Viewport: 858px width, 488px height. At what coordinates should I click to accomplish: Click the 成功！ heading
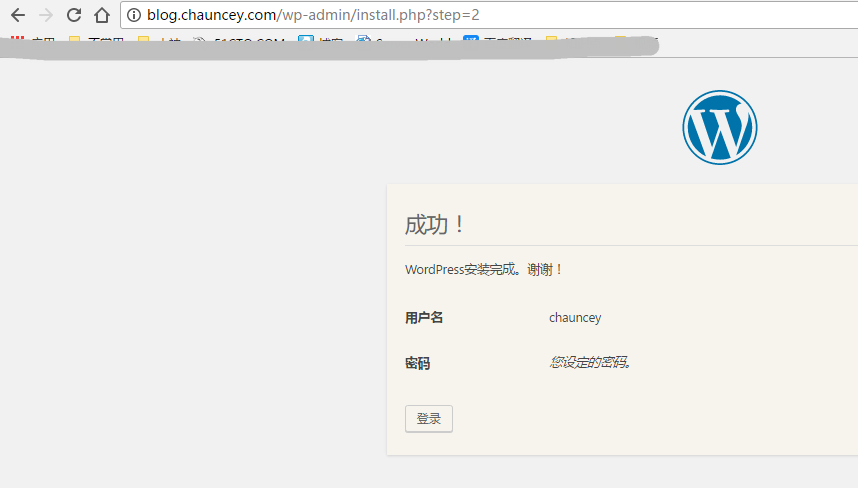point(434,225)
